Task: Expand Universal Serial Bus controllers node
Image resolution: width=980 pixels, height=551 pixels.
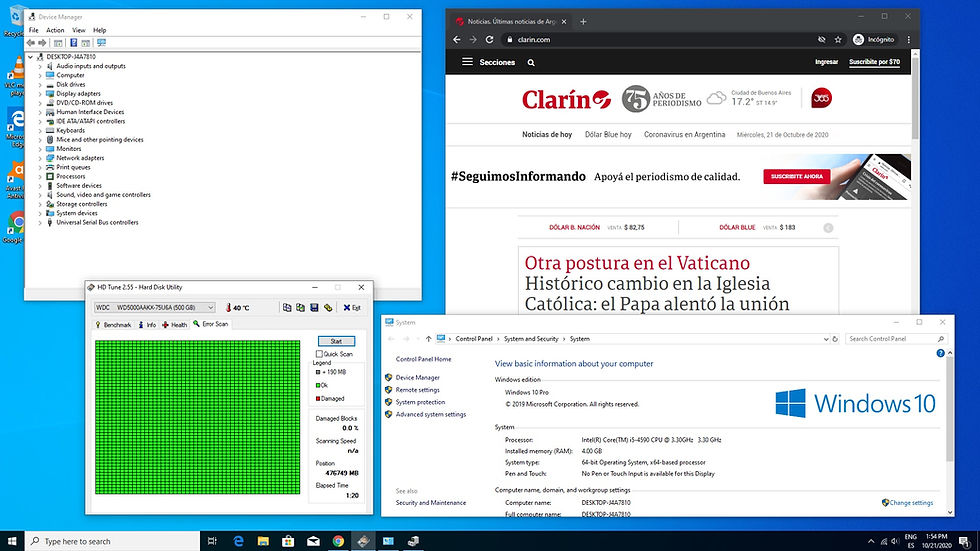Action: [40, 222]
